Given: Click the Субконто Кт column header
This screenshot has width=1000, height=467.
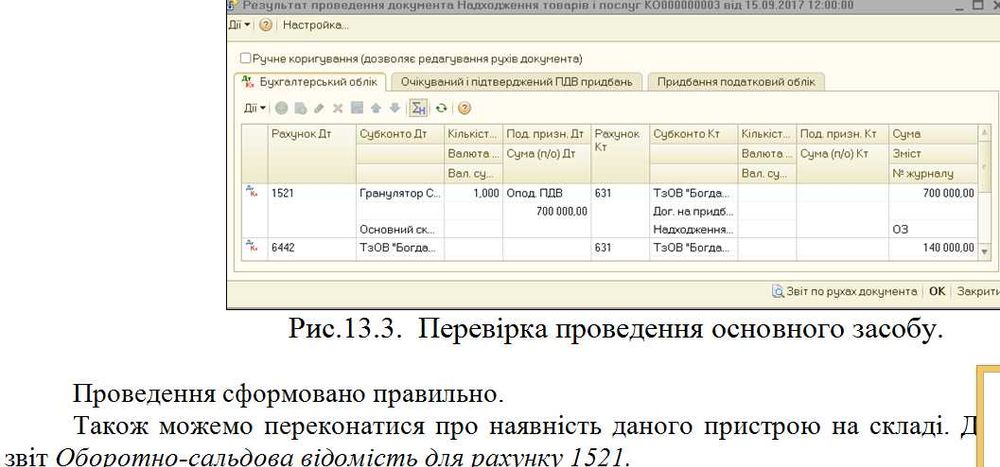Looking at the screenshot, I should (x=693, y=134).
